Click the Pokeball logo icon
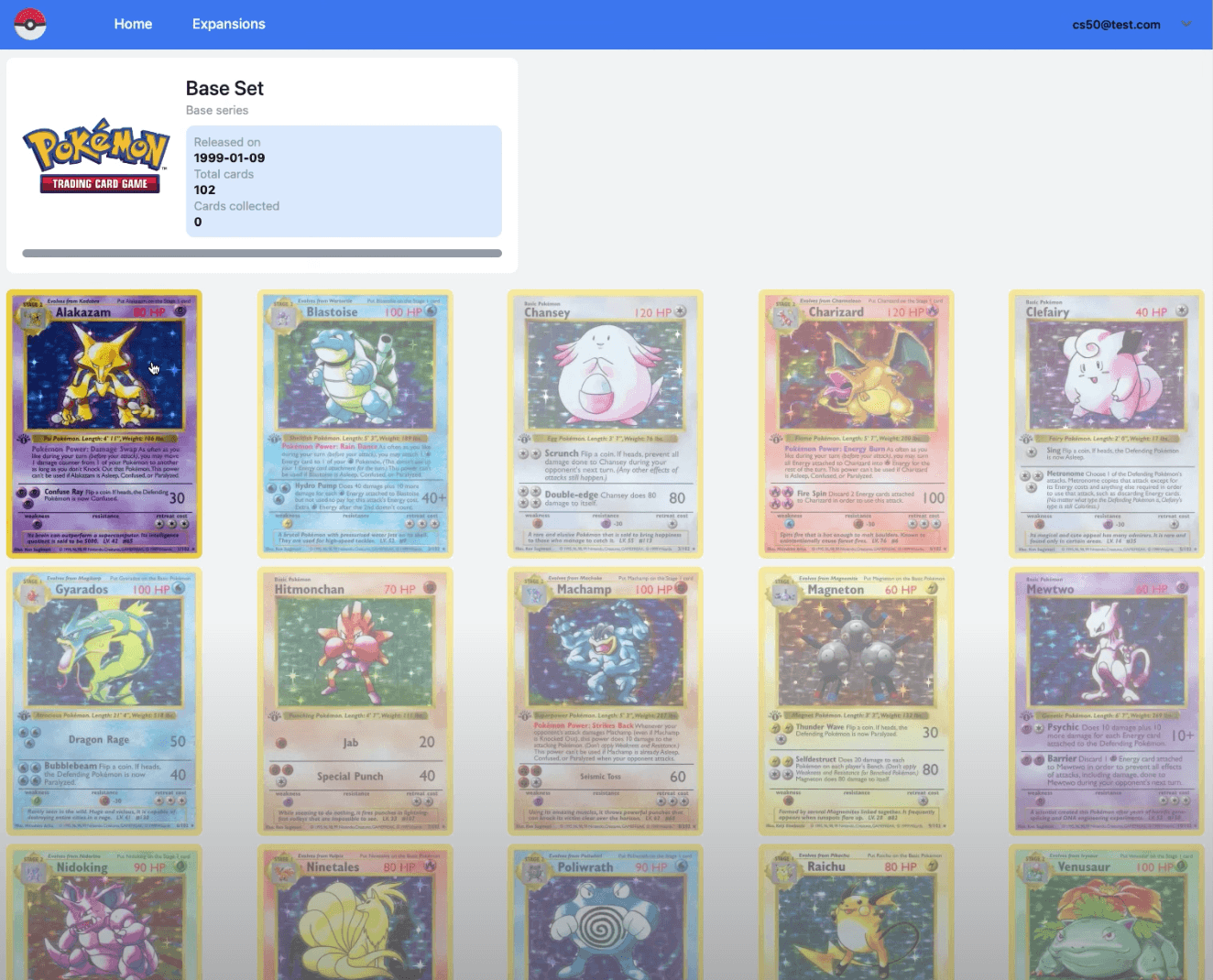The image size is (1213, 980). click(30, 24)
